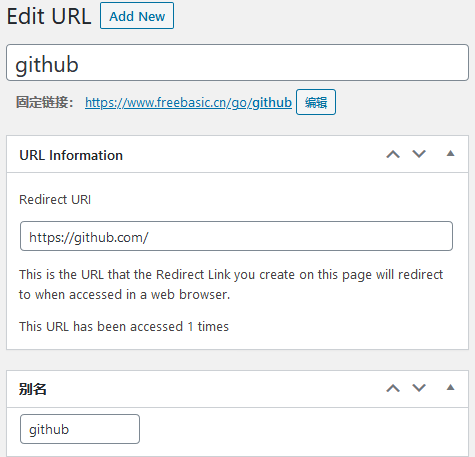Open the freebasic.cn/go/github permalink

coord(188,102)
